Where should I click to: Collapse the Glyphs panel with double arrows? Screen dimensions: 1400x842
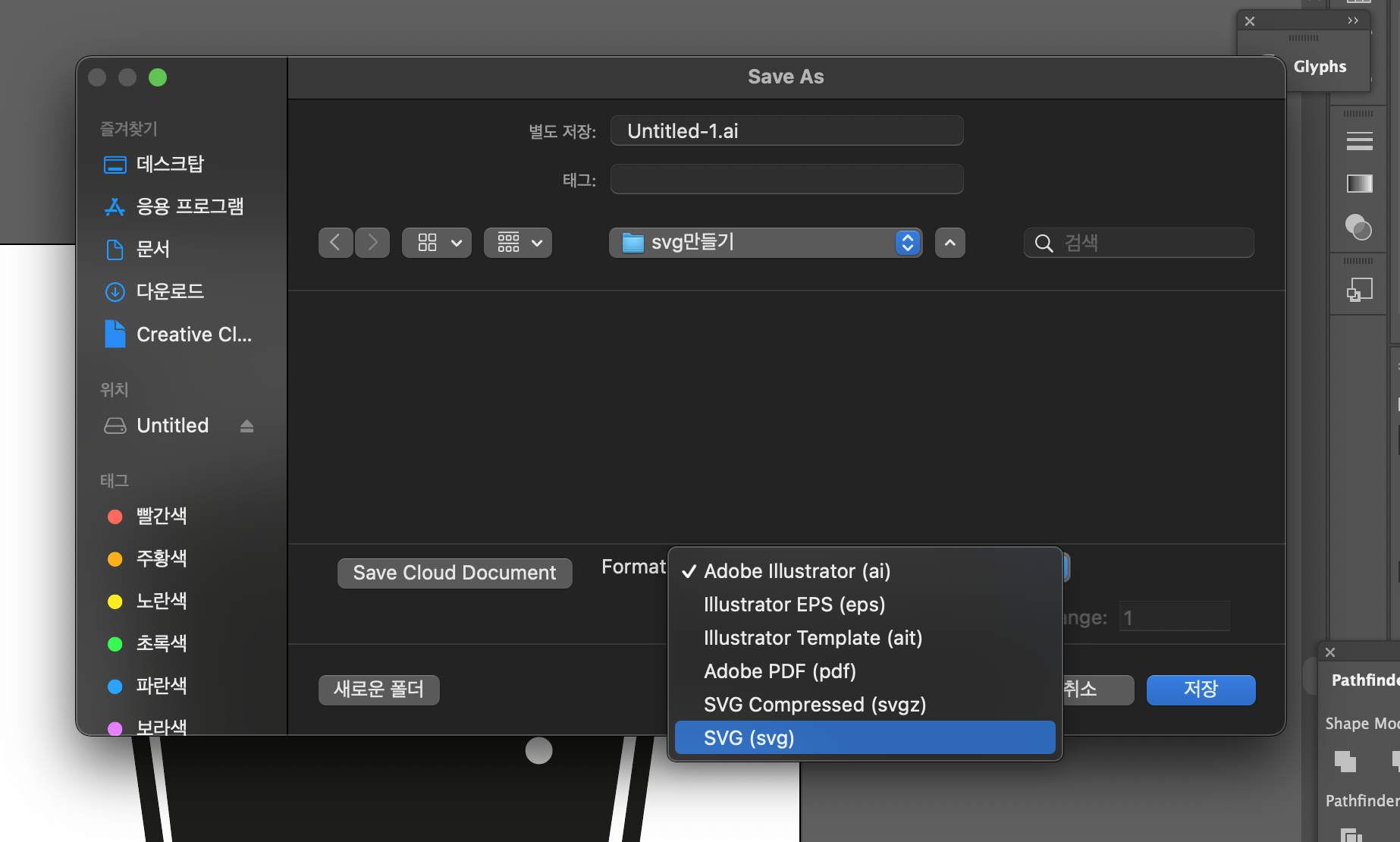pos(1353,21)
